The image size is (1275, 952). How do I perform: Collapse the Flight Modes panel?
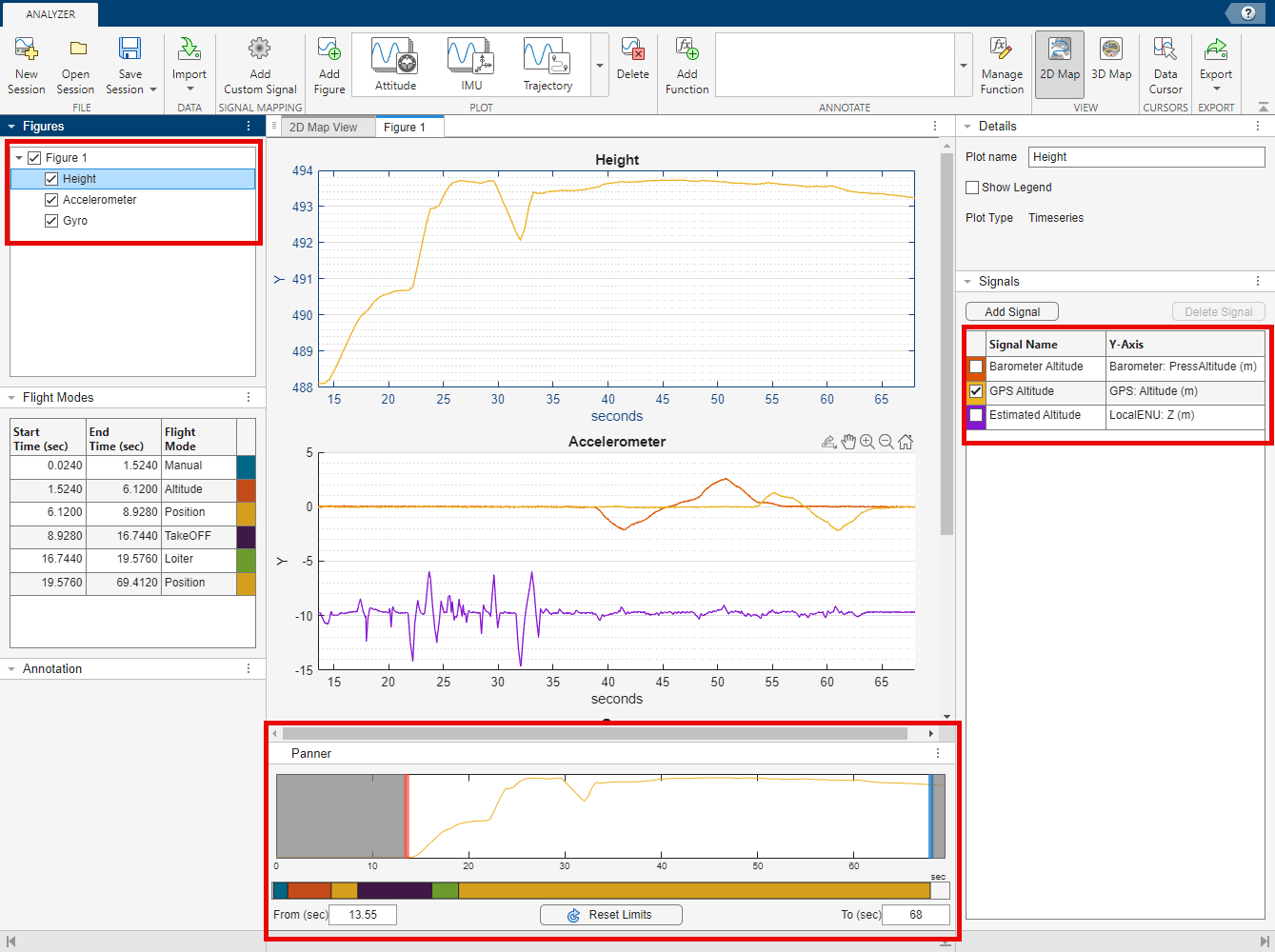(11, 398)
